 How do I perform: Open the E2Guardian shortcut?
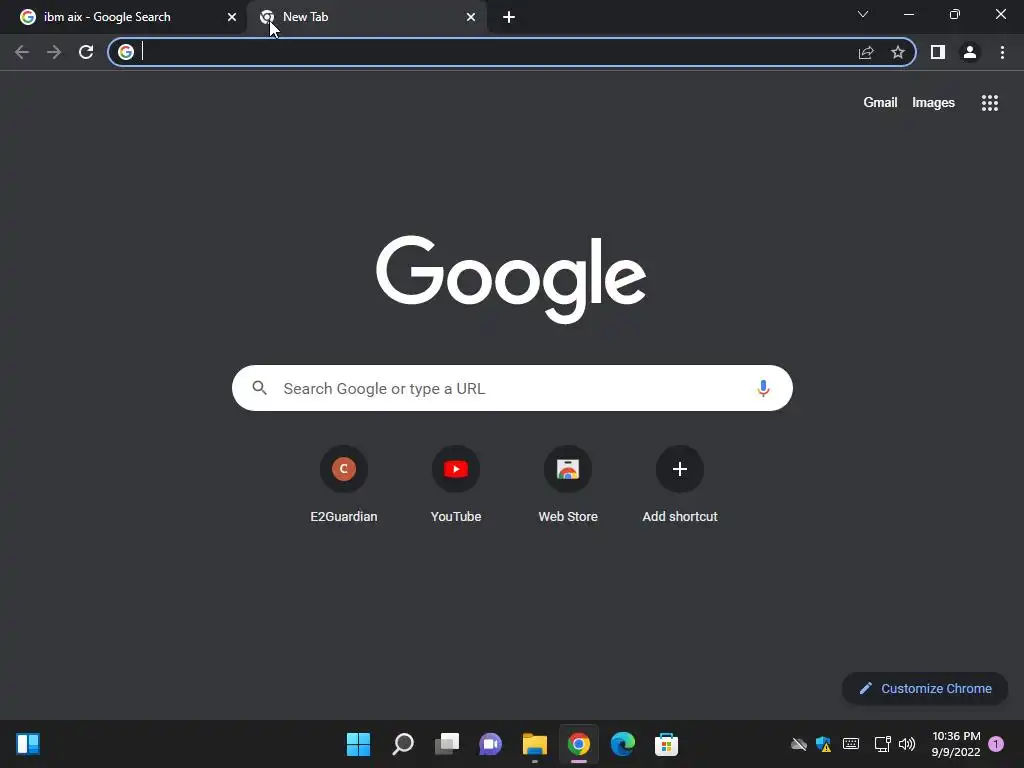(x=344, y=485)
